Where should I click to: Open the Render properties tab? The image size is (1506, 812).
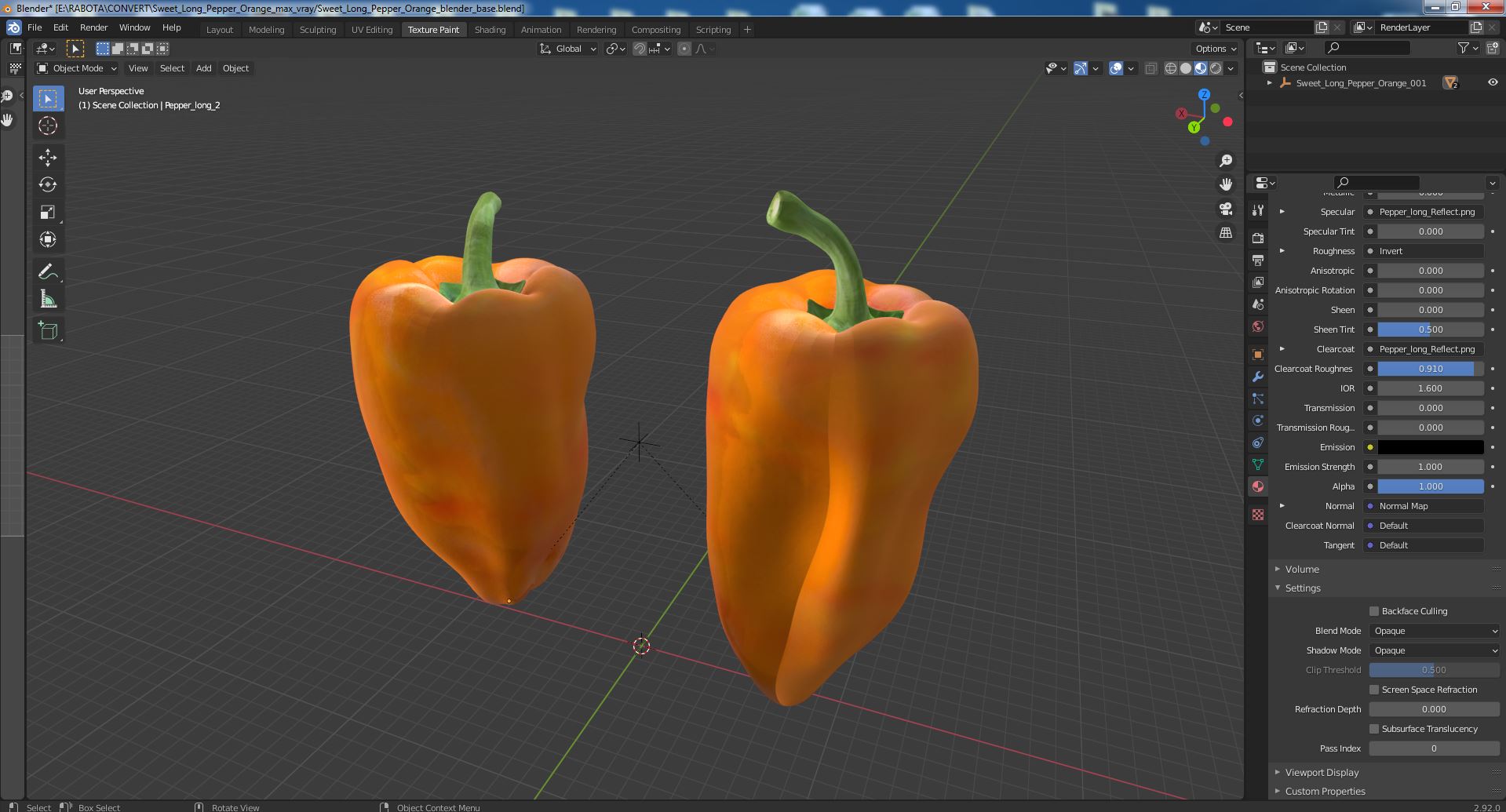(x=1258, y=238)
